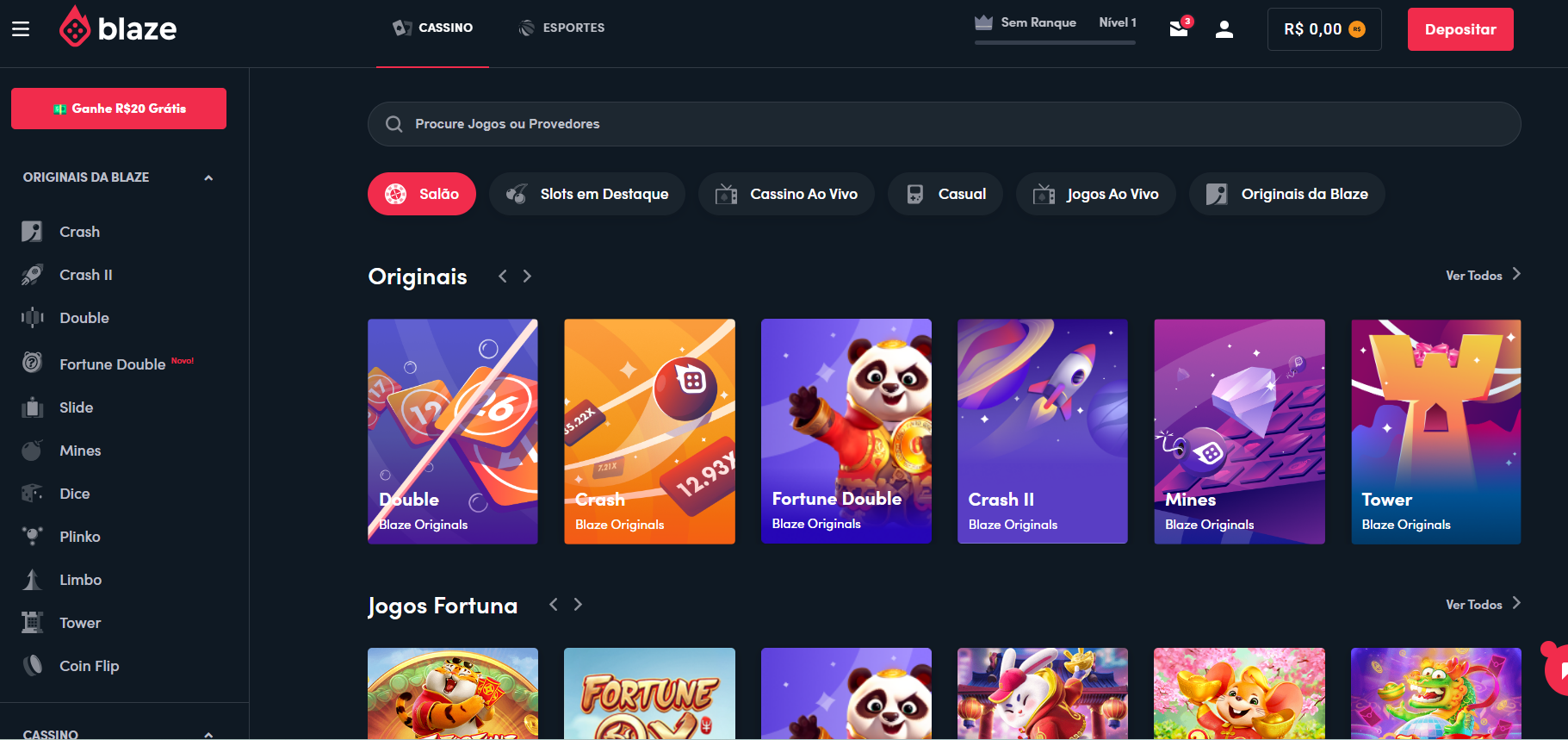The image size is (1568, 740).
Task: Click the Crash II rocket icon
Action: pyautogui.click(x=32, y=275)
